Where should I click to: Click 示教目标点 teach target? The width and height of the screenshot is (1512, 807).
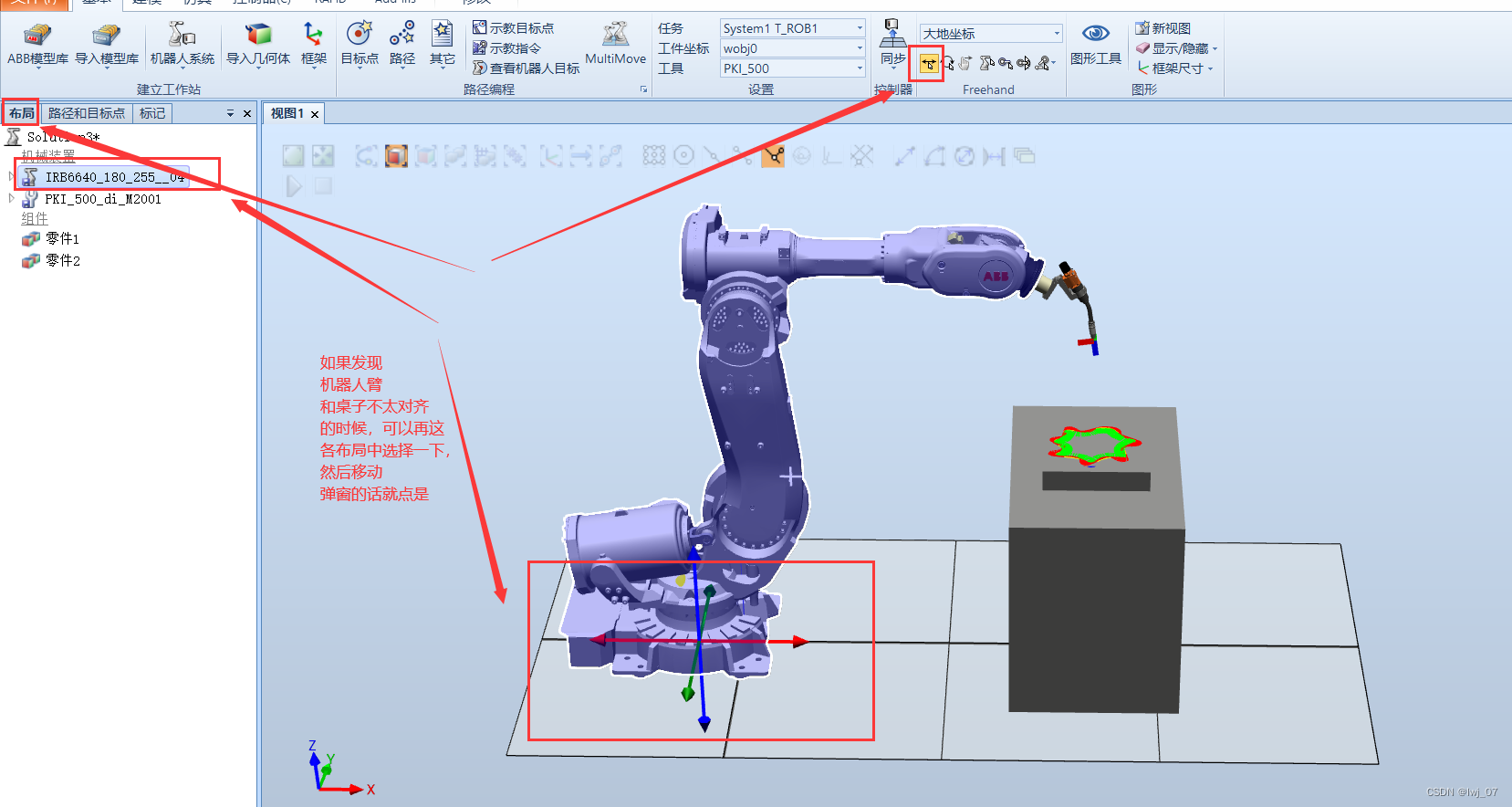click(x=513, y=28)
